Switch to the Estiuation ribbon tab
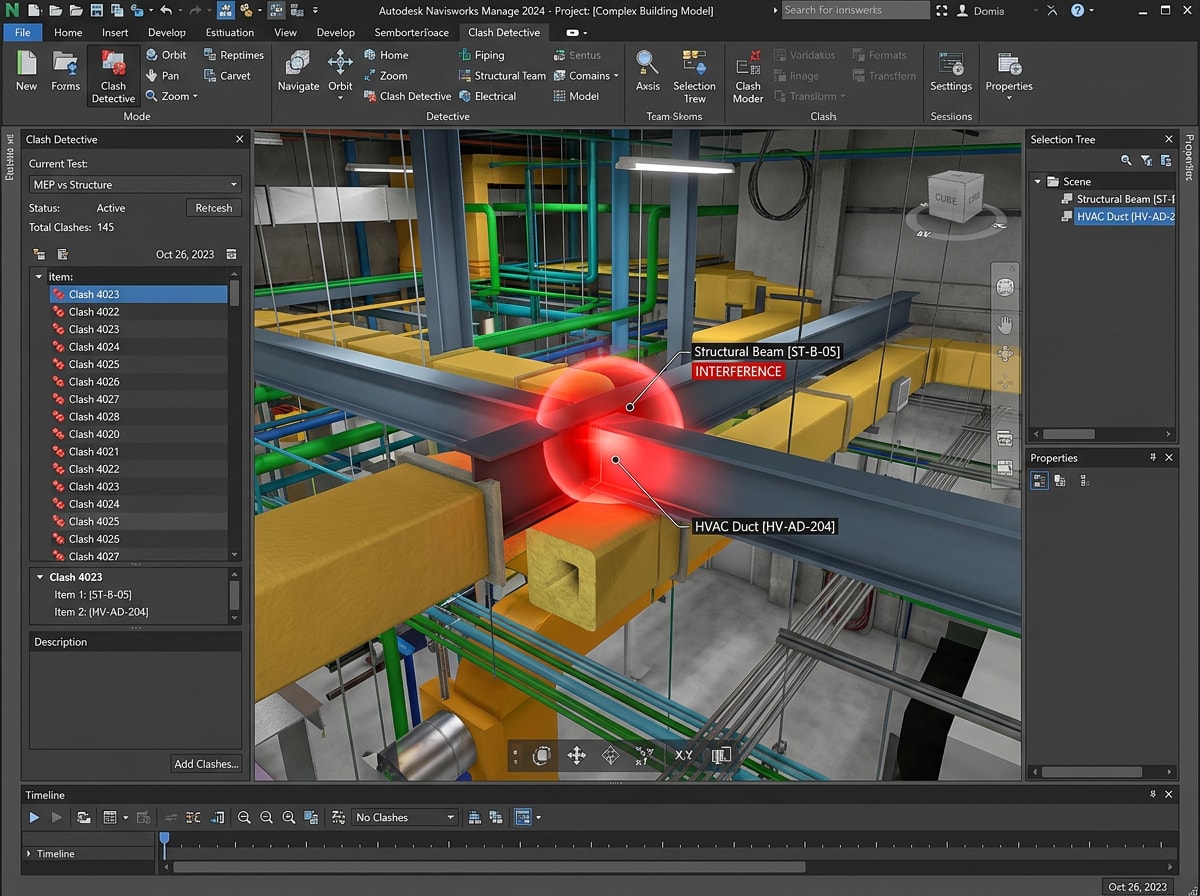The height and width of the screenshot is (896, 1200). tap(230, 32)
